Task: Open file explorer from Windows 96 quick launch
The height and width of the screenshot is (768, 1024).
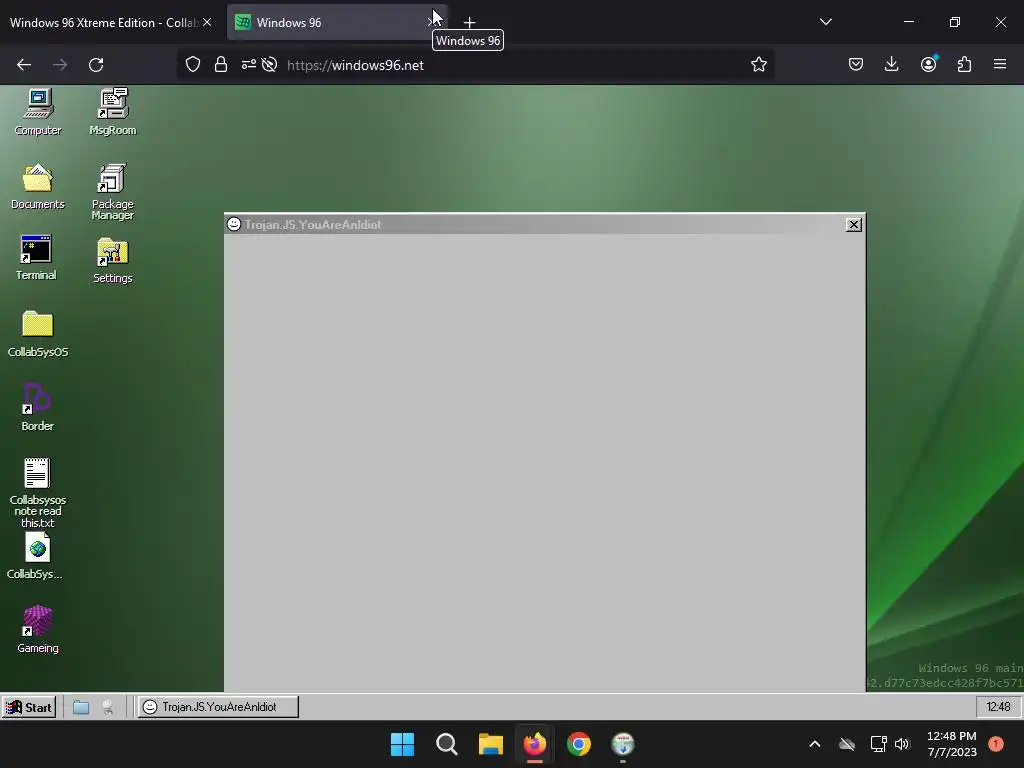Action: click(81, 707)
